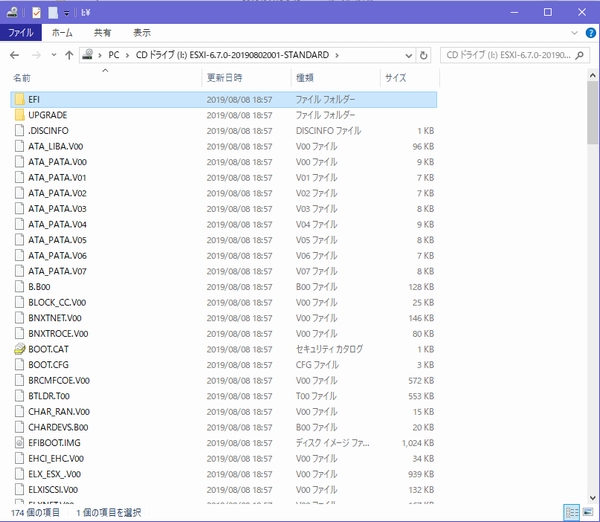The height and width of the screenshot is (522, 600).
Task: Sort by the サイズ column header
Action: [x=395, y=78]
